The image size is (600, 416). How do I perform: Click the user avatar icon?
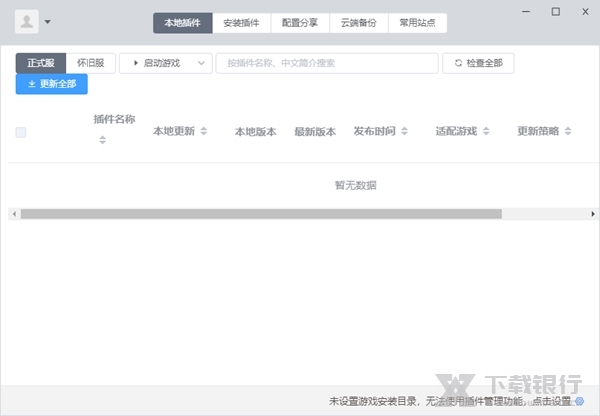click(27, 21)
